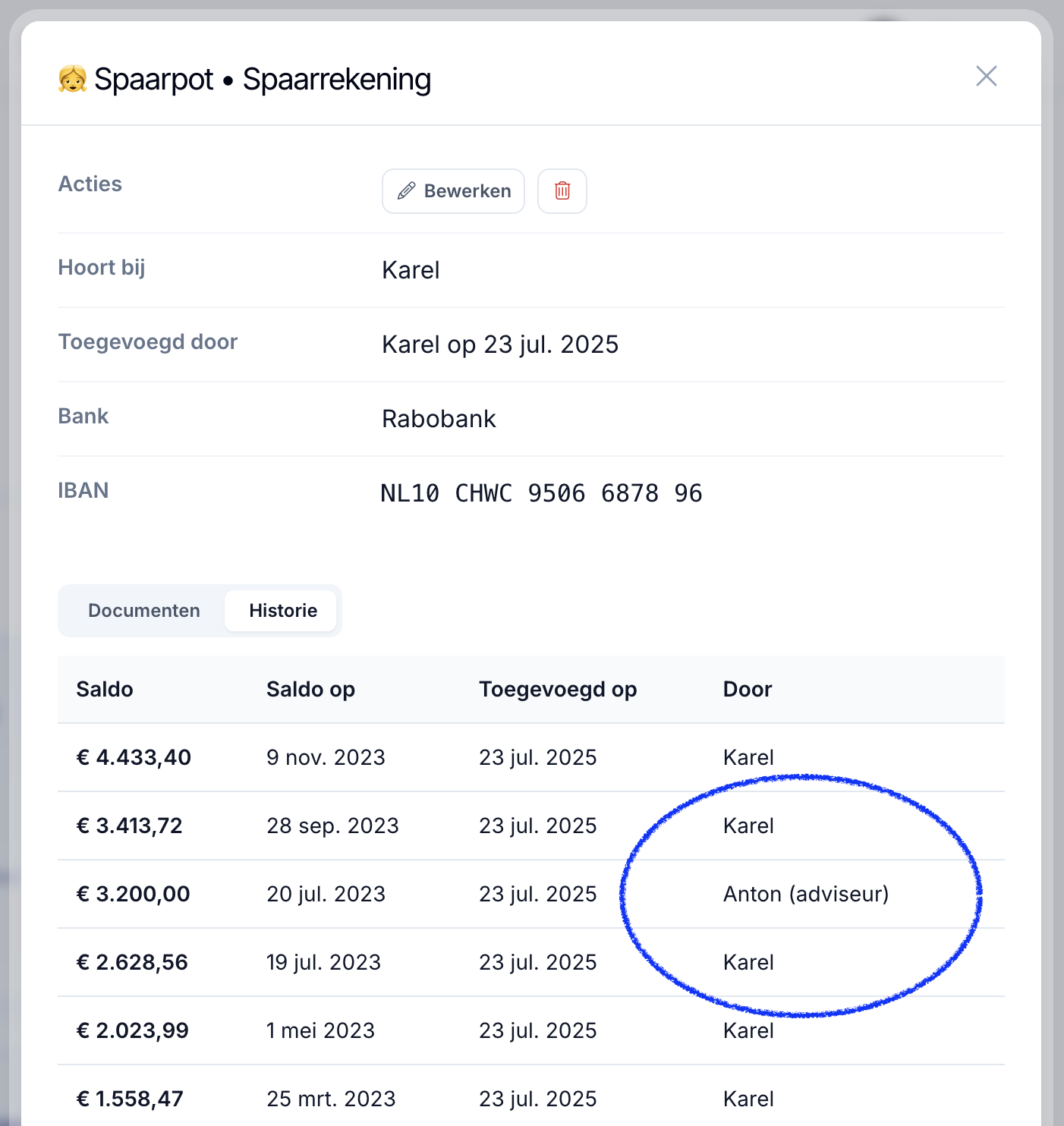Click the date 9 nov. 2023

coord(326,757)
